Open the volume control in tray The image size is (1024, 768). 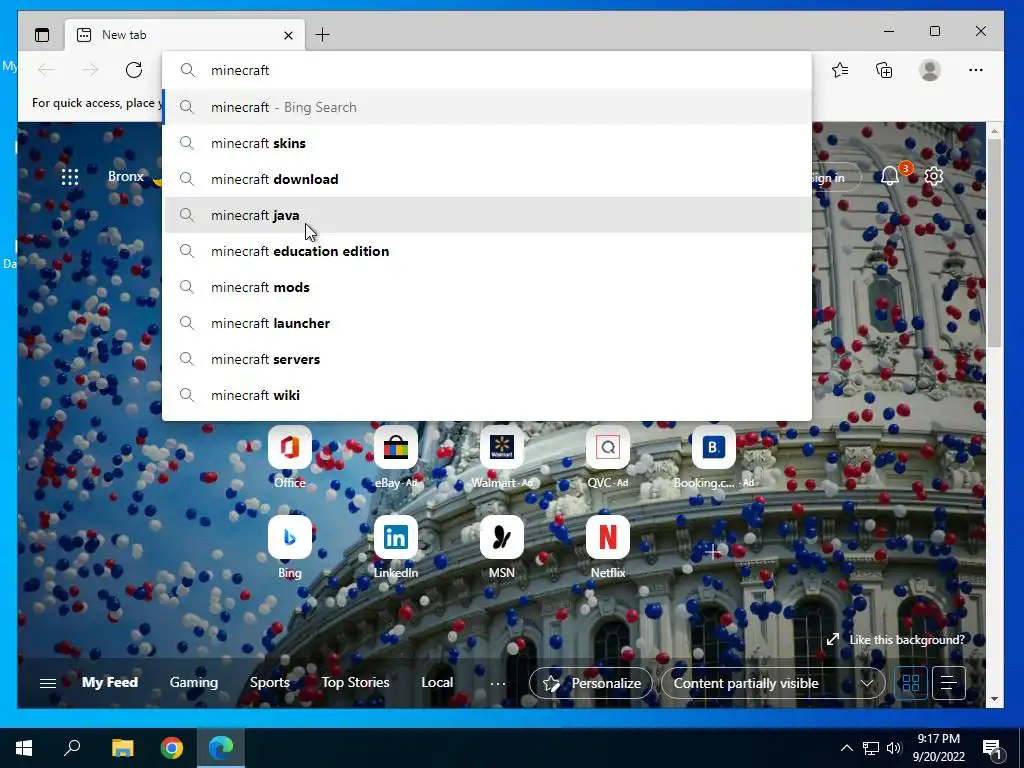tap(894, 748)
